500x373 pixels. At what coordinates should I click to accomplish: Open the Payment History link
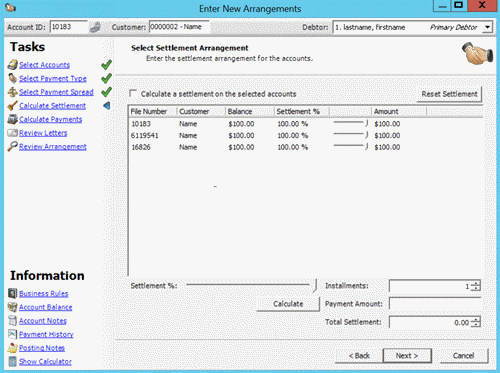(x=46, y=334)
